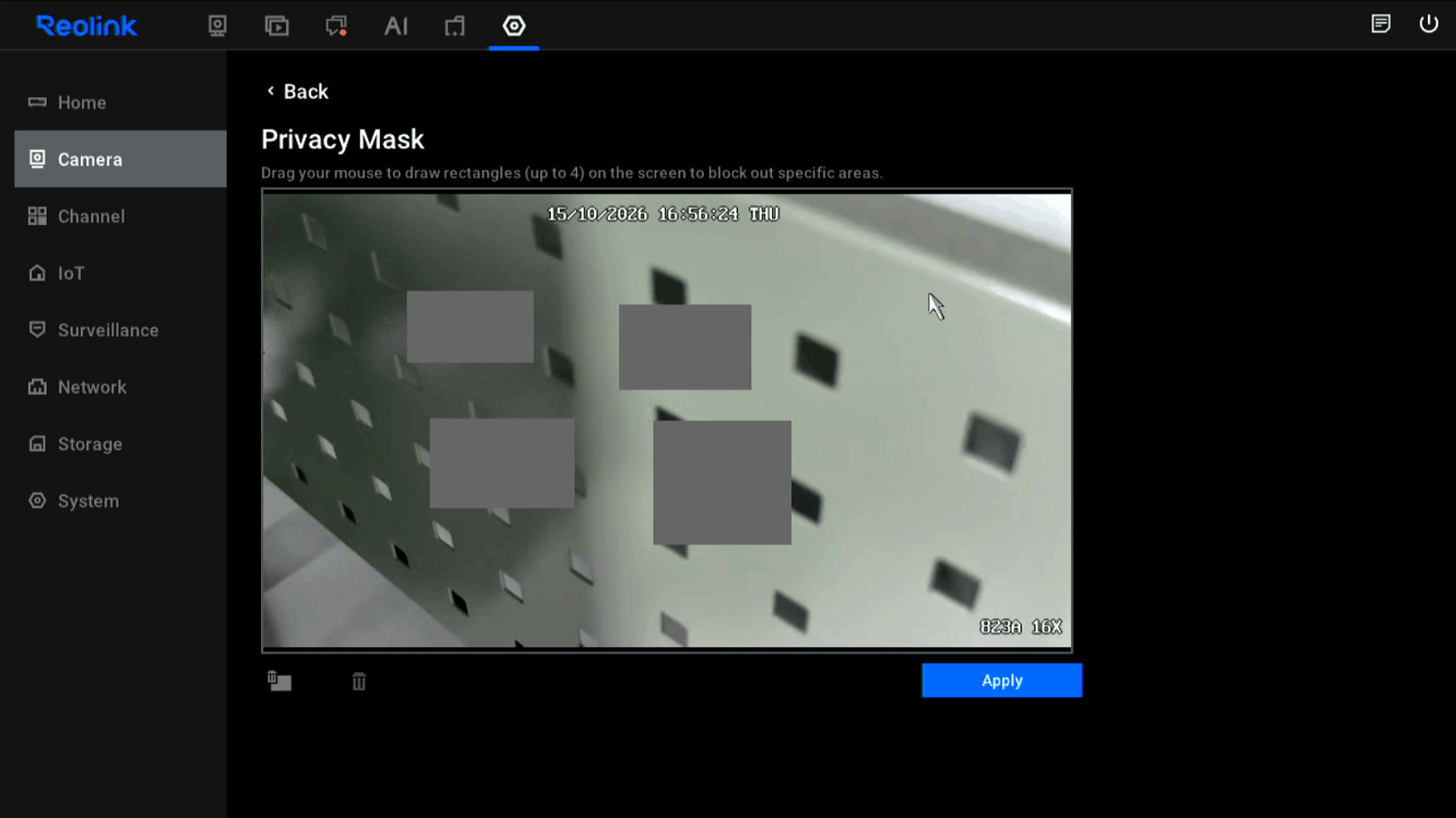1456x818 pixels.
Task: Select the top-left privacy mask rectangle
Action: pyautogui.click(x=470, y=327)
